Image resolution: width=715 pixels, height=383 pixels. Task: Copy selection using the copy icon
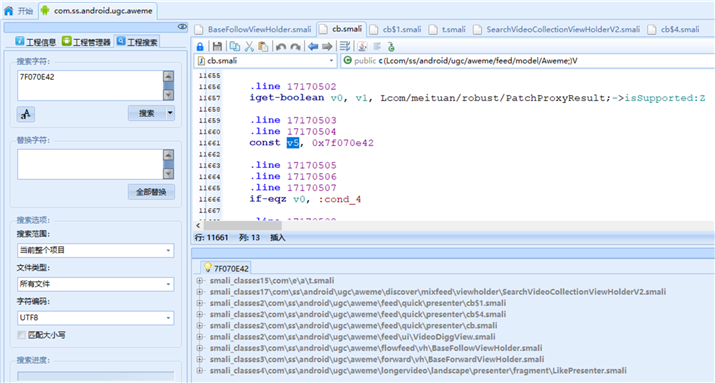(235, 47)
